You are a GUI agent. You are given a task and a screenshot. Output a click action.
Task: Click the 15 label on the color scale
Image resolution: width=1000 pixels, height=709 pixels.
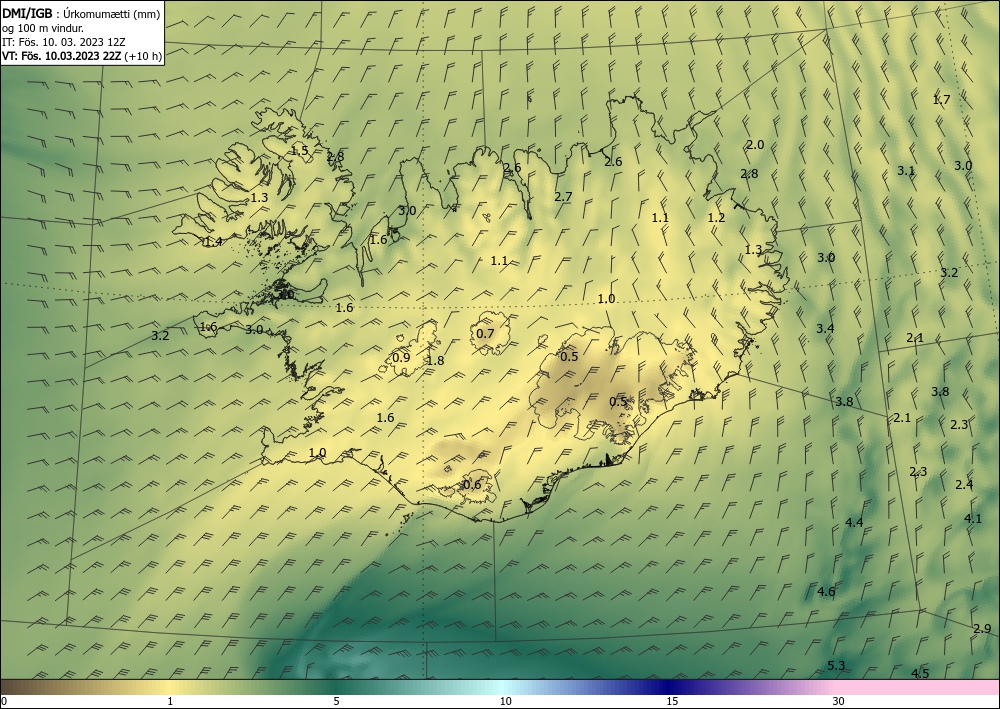pyautogui.click(x=672, y=701)
